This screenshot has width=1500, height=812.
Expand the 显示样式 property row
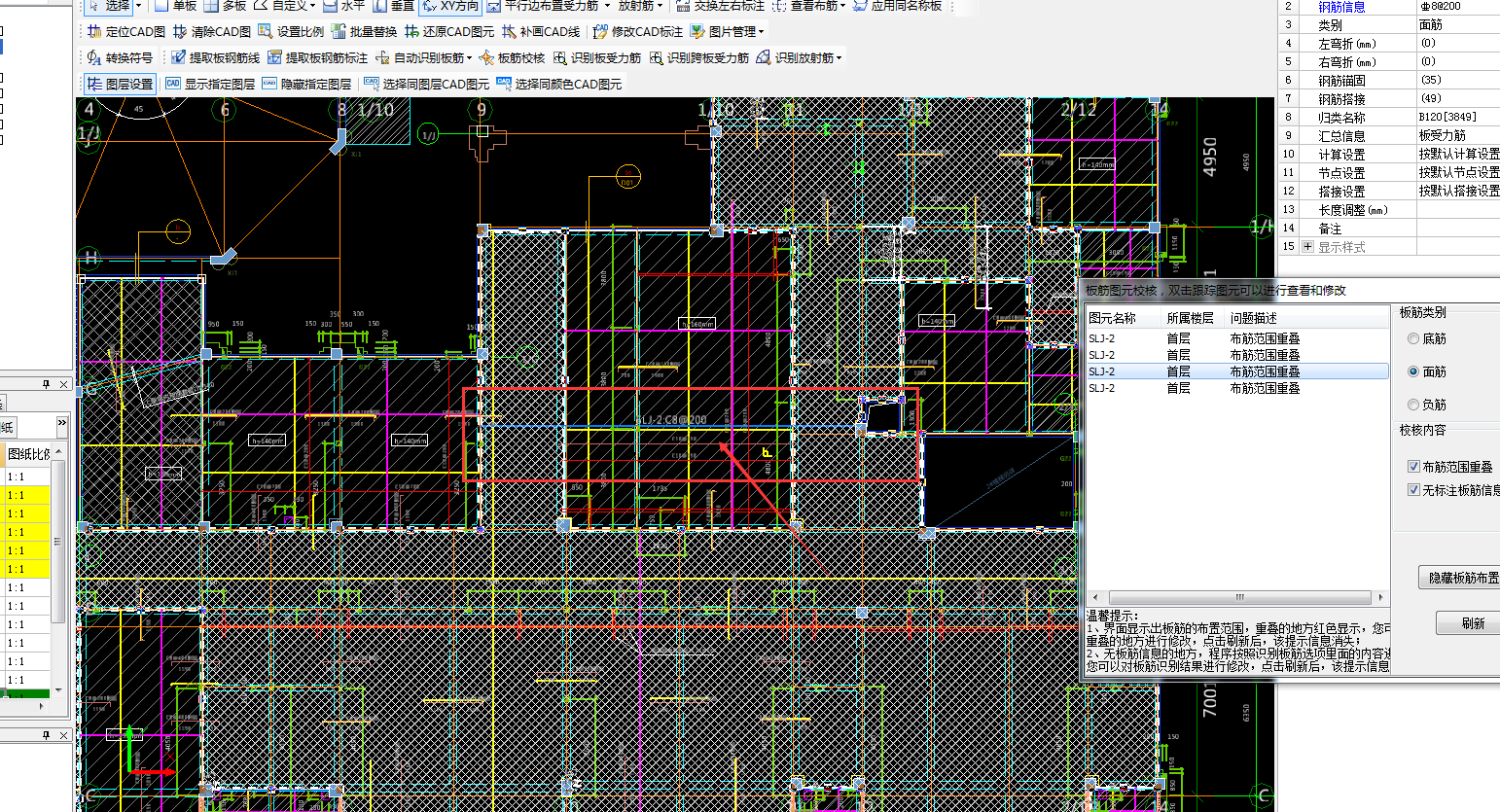pyautogui.click(x=1307, y=247)
